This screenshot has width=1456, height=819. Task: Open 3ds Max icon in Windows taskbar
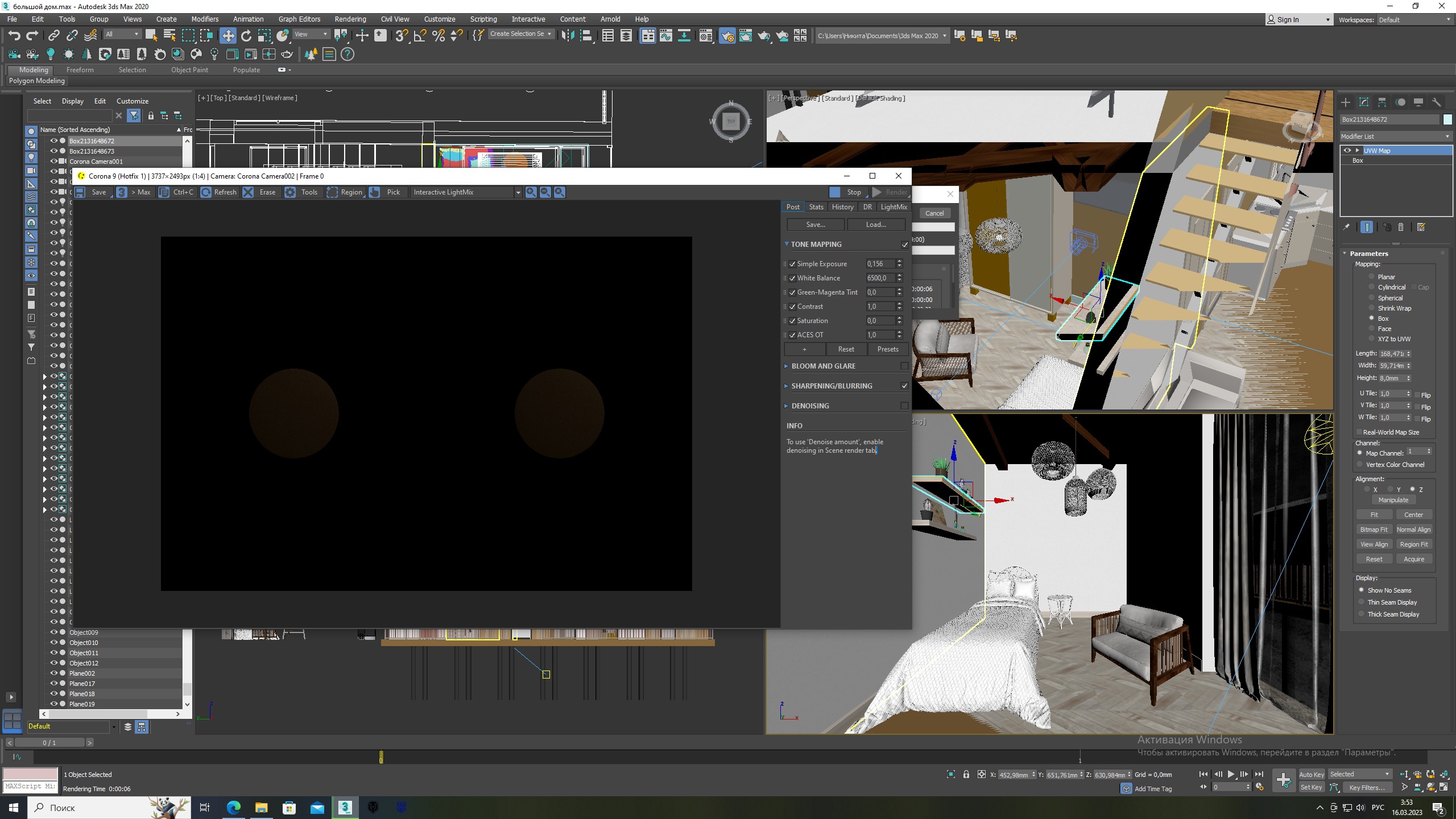pos(345,807)
